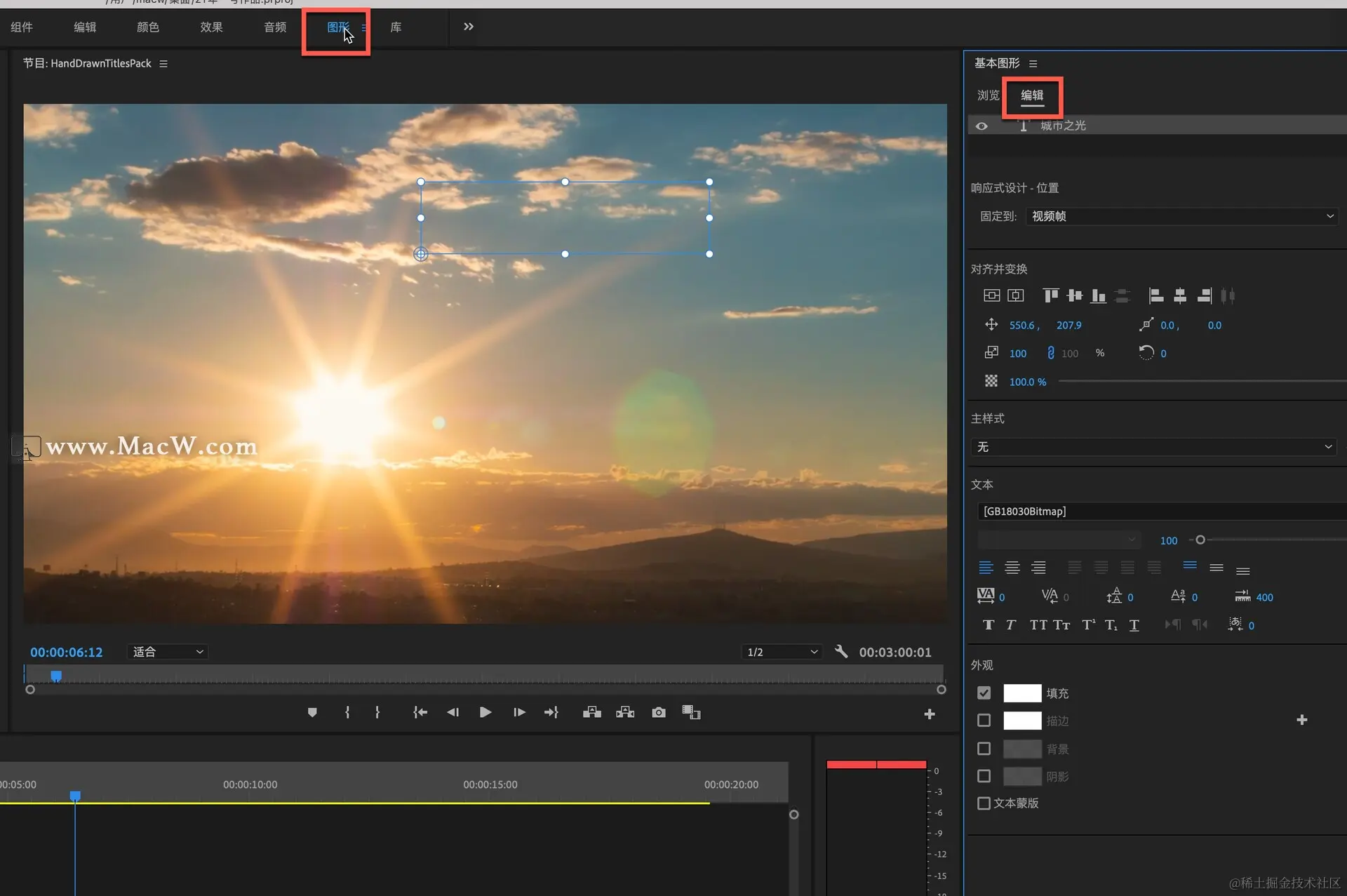
Task: Open the 1/2 playback resolution dropdown
Action: coord(782,652)
